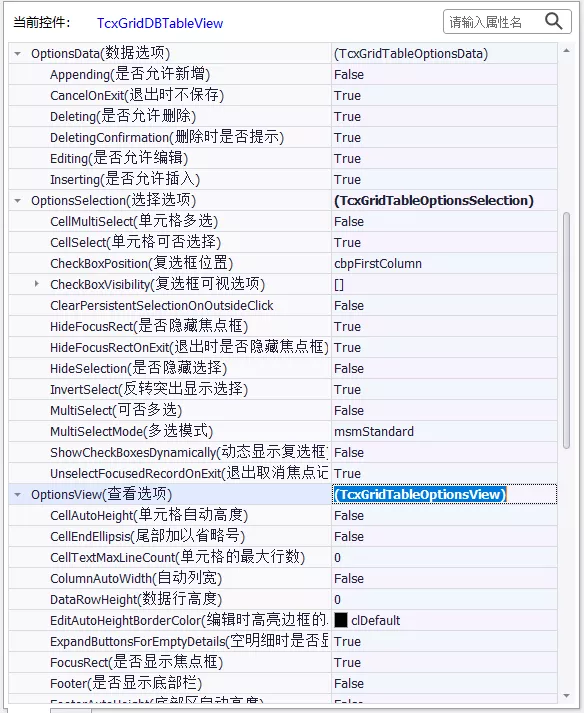
Task: Click the scroll down arrow
Action: 566,696
